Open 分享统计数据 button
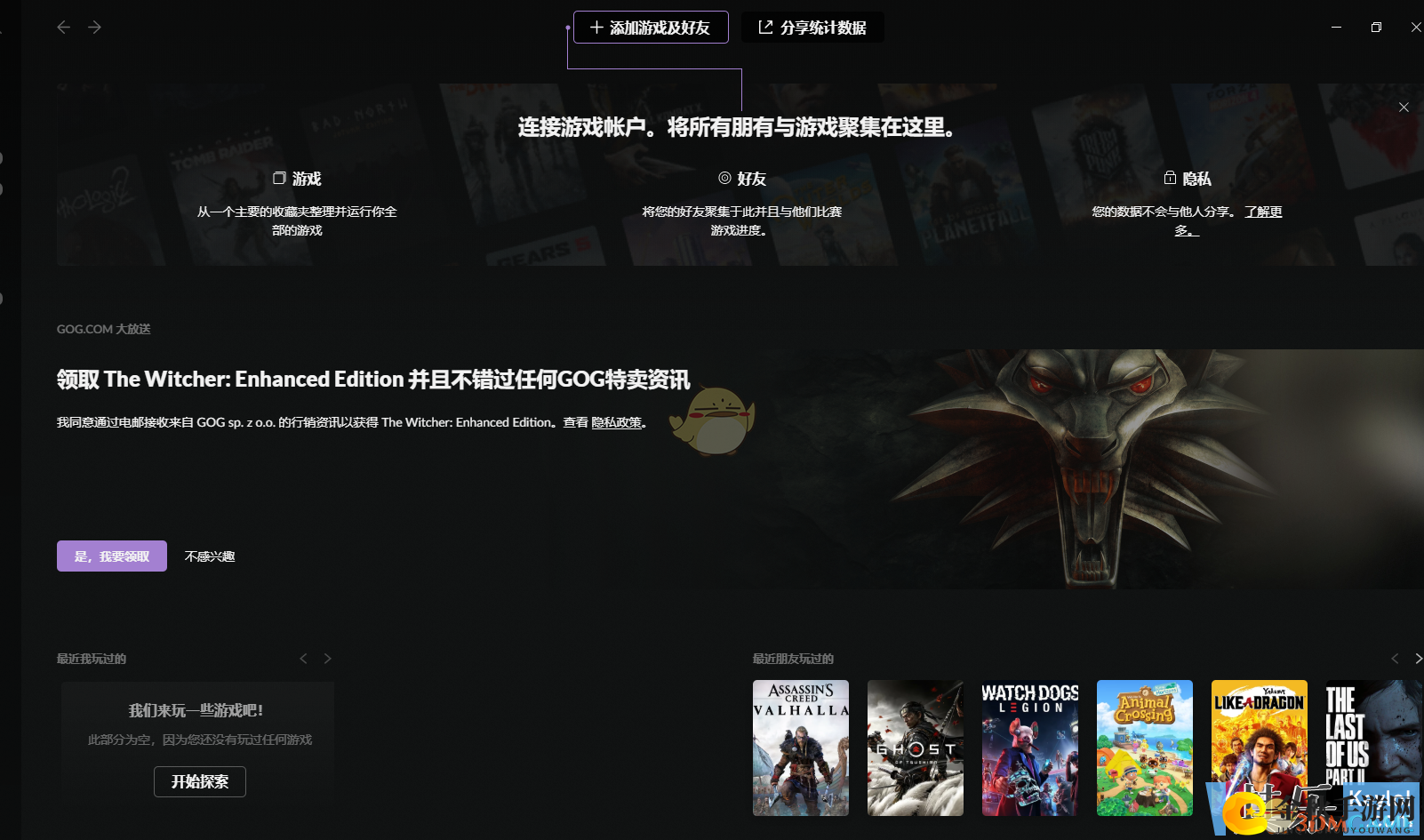1424x840 pixels. (812, 28)
